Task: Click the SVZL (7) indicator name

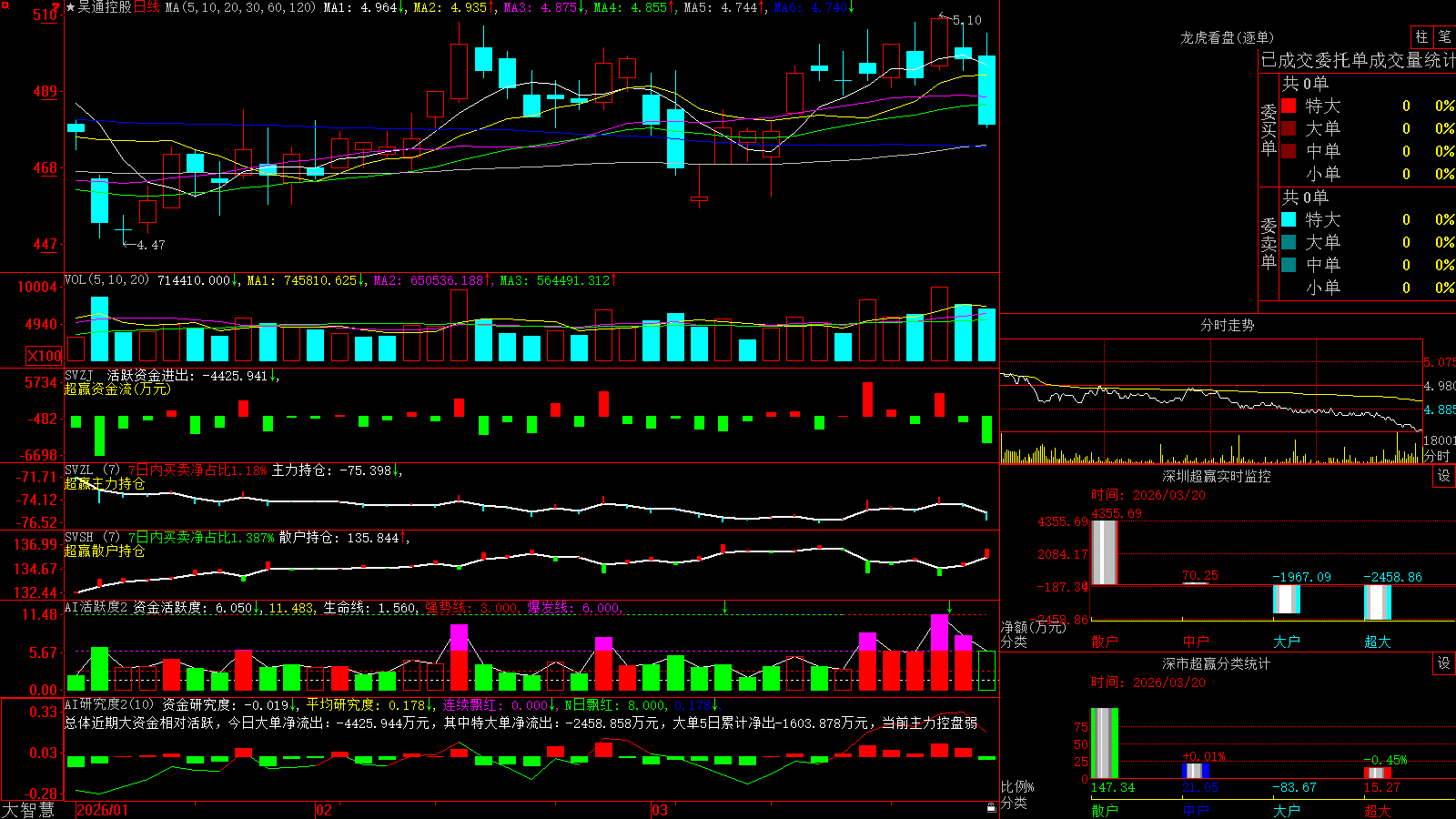Action: point(93,470)
